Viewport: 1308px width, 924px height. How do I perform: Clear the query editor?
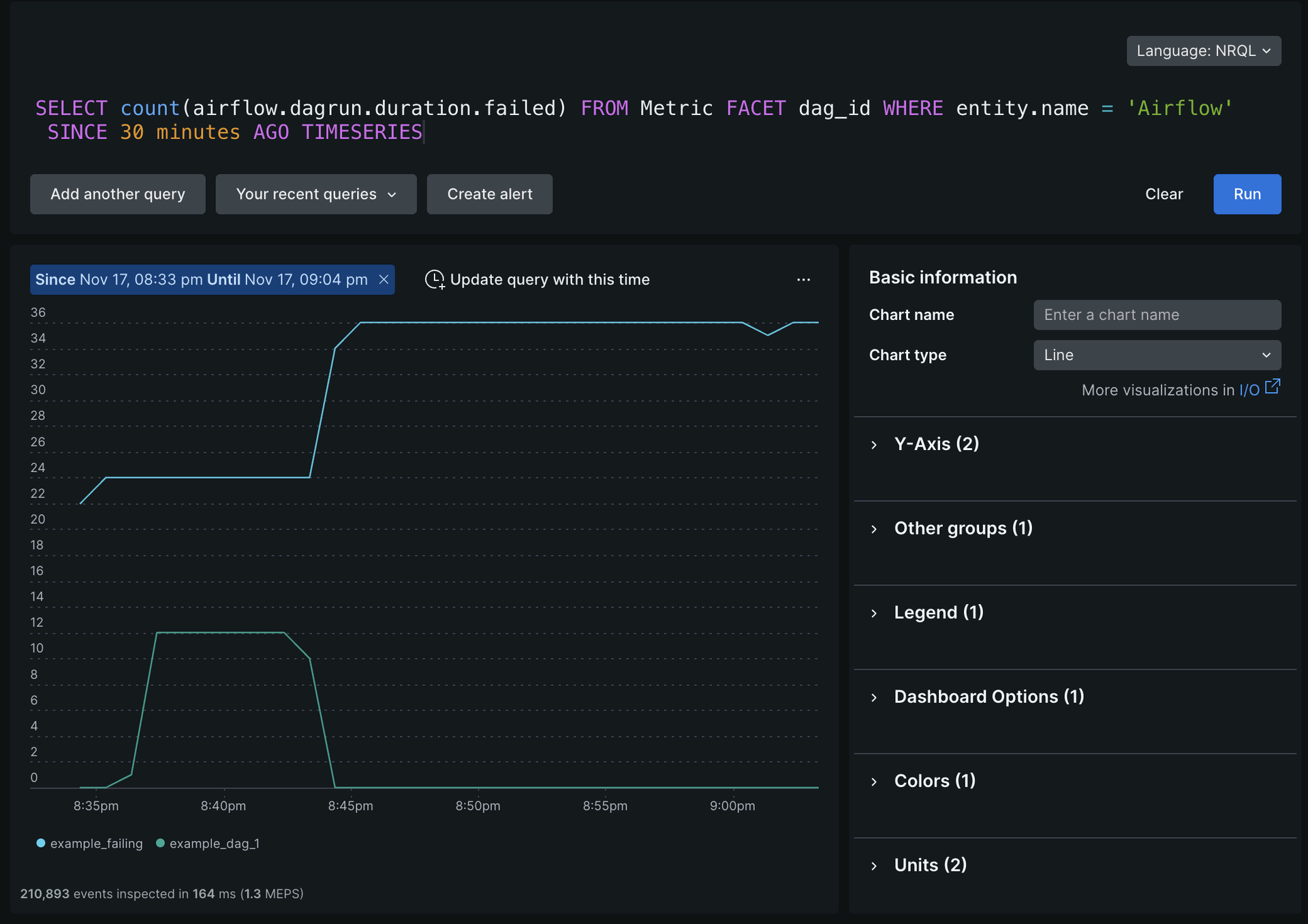pyautogui.click(x=1164, y=195)
